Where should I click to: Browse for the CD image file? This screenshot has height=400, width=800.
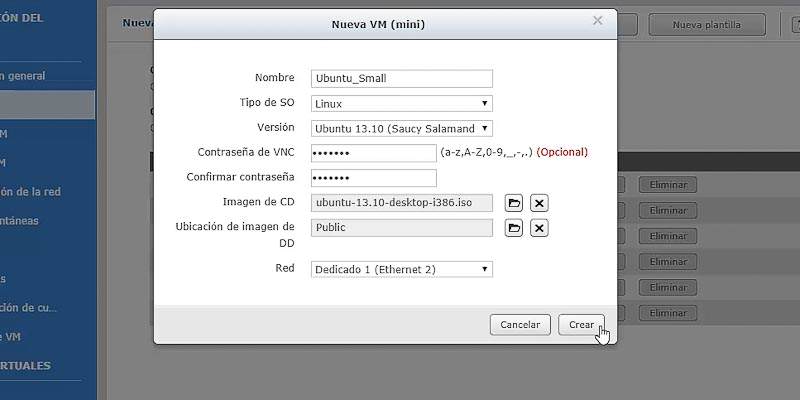pos(514,203)
